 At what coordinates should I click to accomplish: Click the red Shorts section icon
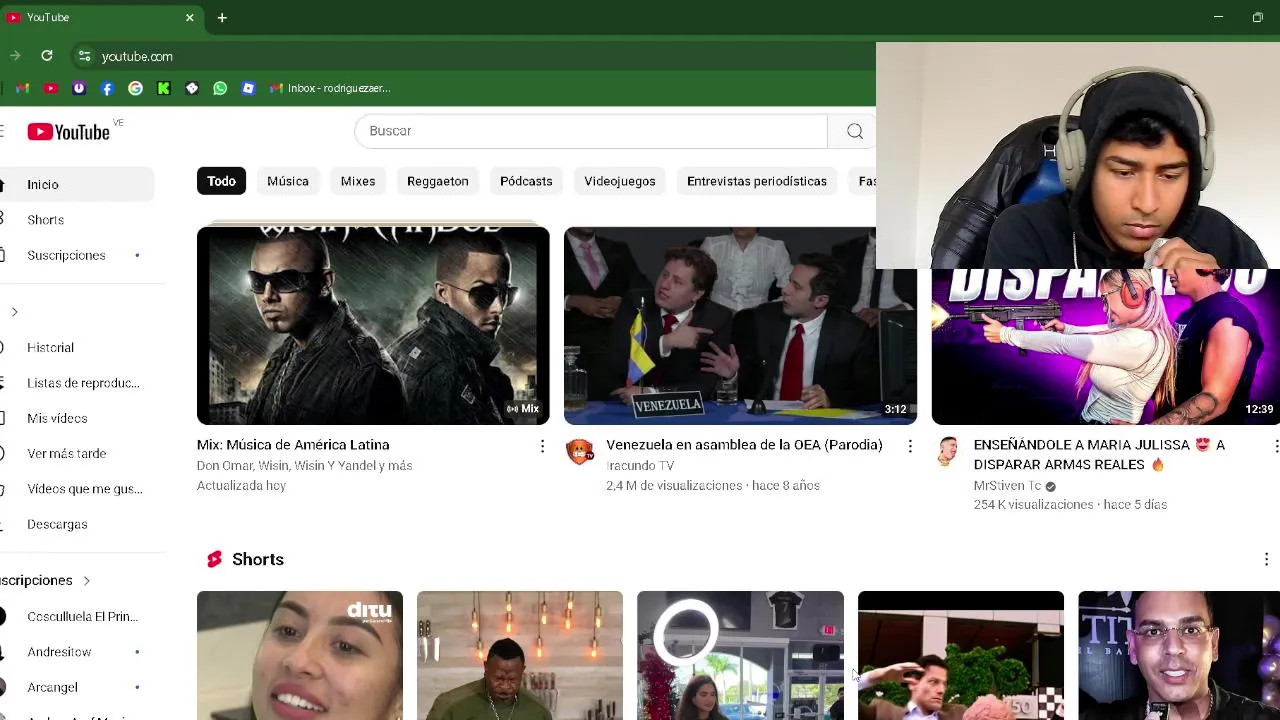pos(214,559)
